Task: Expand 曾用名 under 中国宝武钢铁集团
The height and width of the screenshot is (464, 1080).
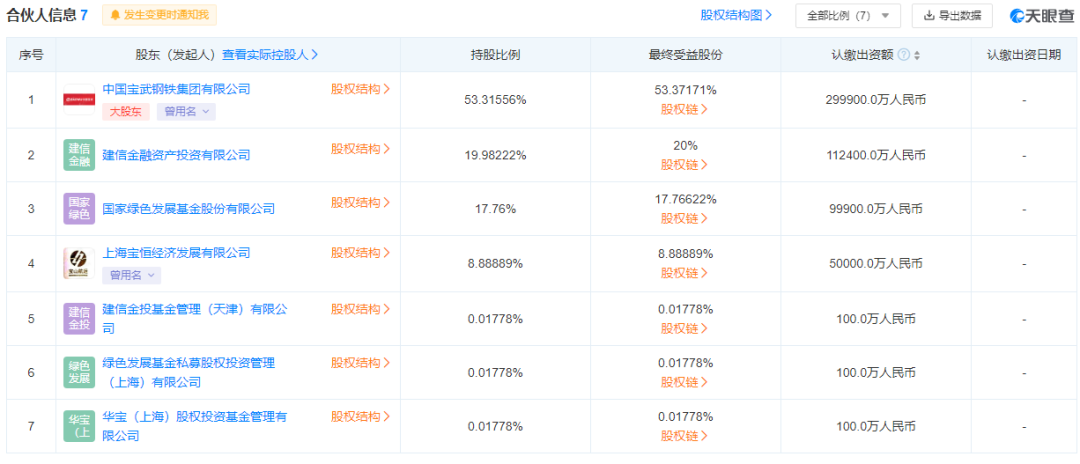Action: [x=186, y=112]
